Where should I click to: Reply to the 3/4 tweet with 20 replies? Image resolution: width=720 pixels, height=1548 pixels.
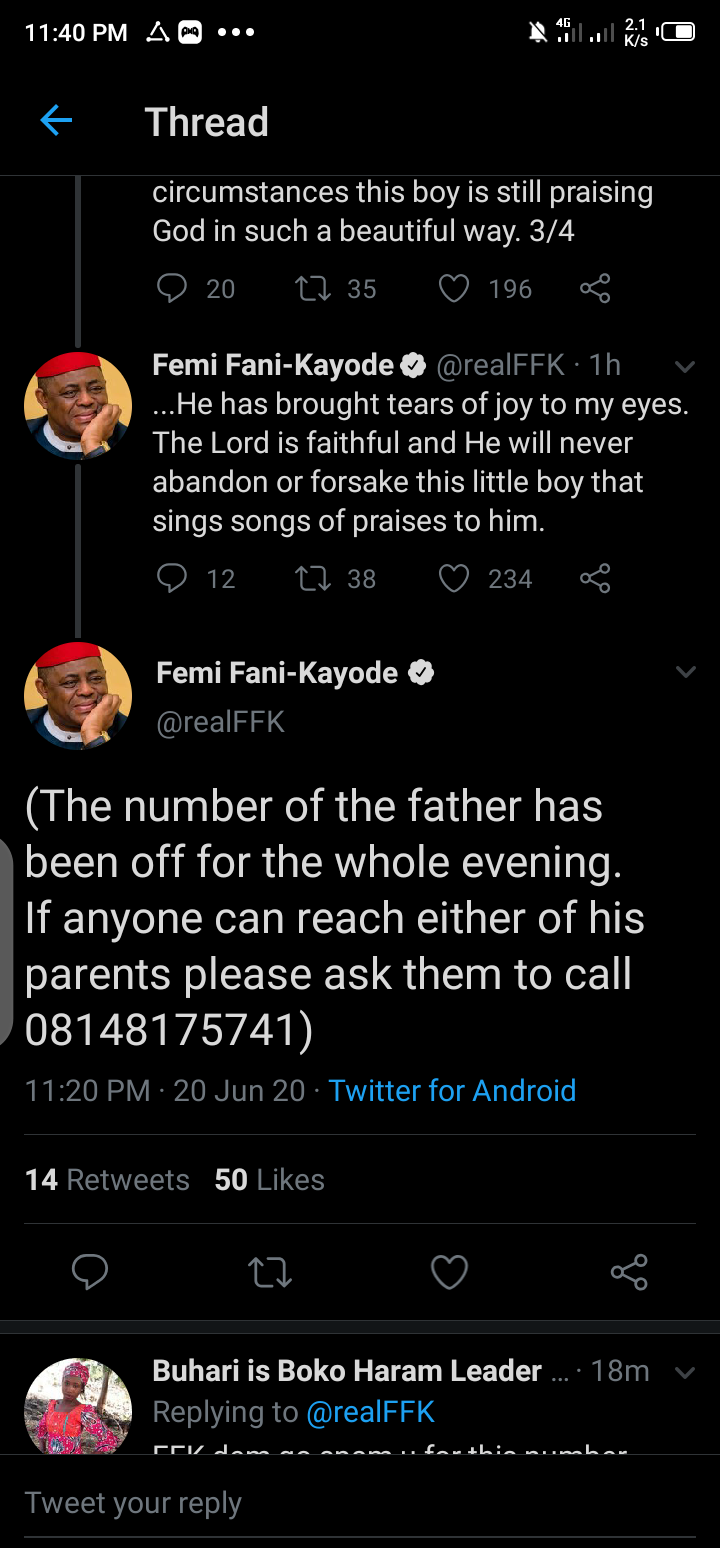(x=172, y=289)
